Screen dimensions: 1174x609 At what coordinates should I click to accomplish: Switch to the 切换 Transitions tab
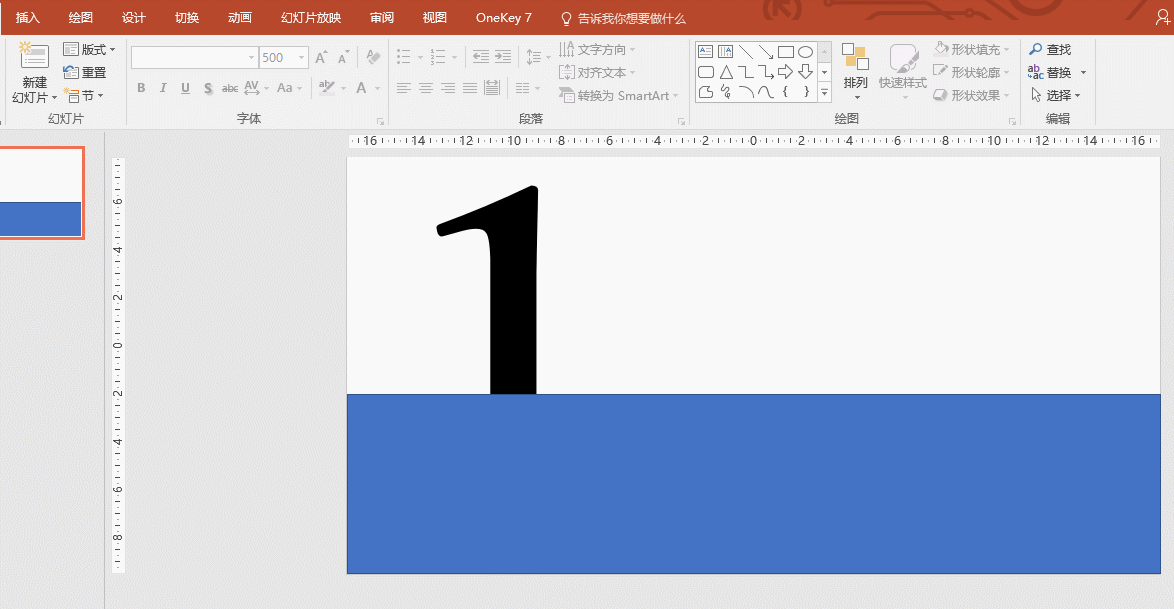[x=187, y=17]
